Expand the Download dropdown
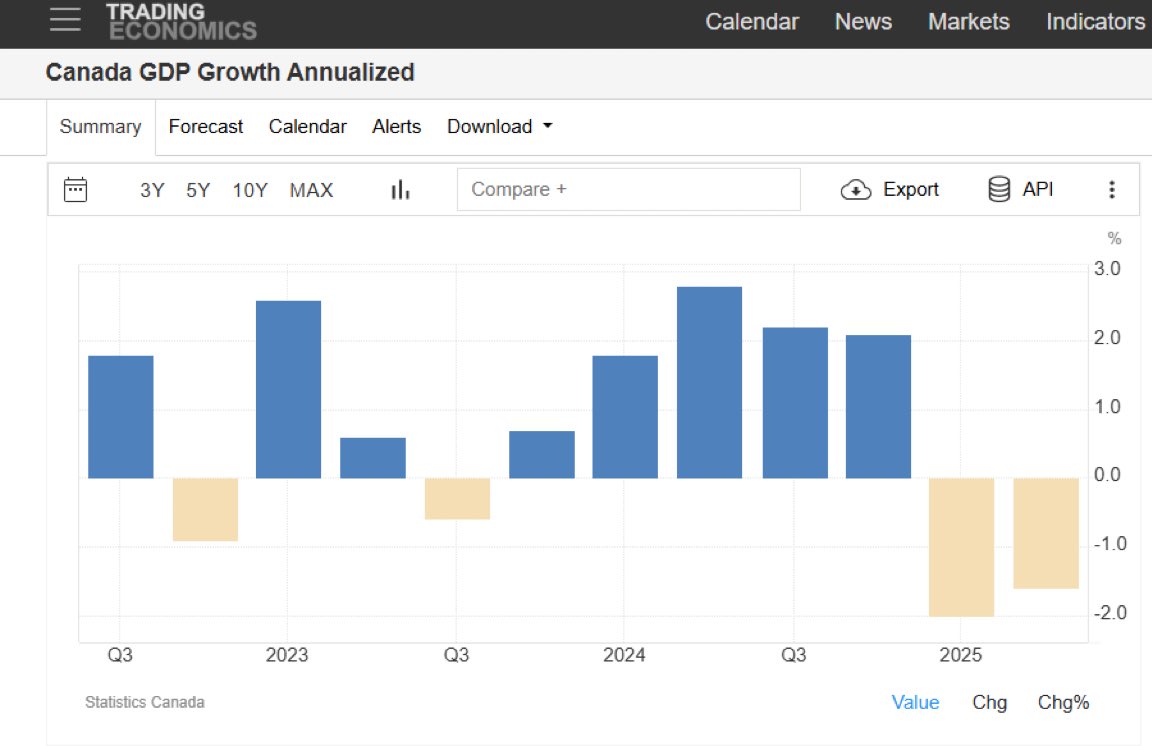Screen dimensions: 1152x746 coord(500,126)
